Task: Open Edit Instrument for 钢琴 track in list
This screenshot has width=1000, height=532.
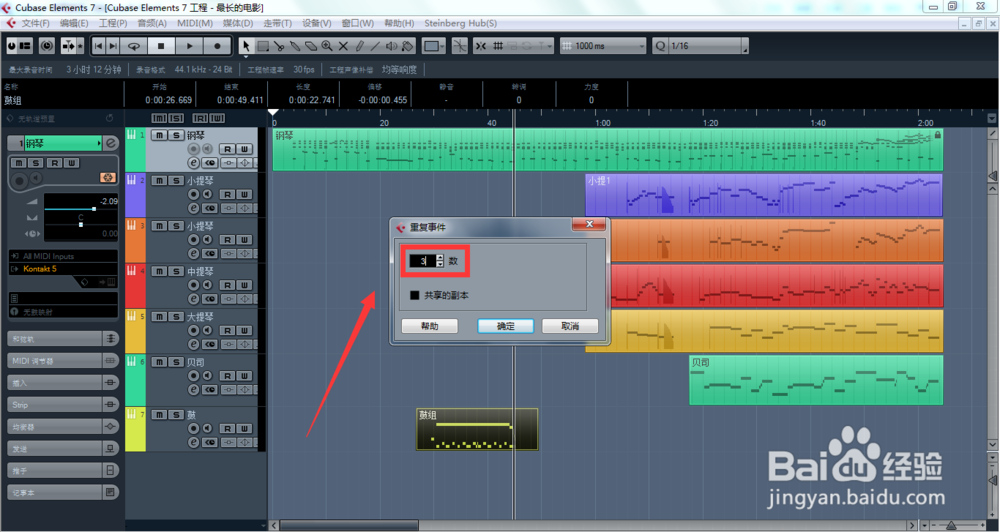Action: (x=194, y=163)
